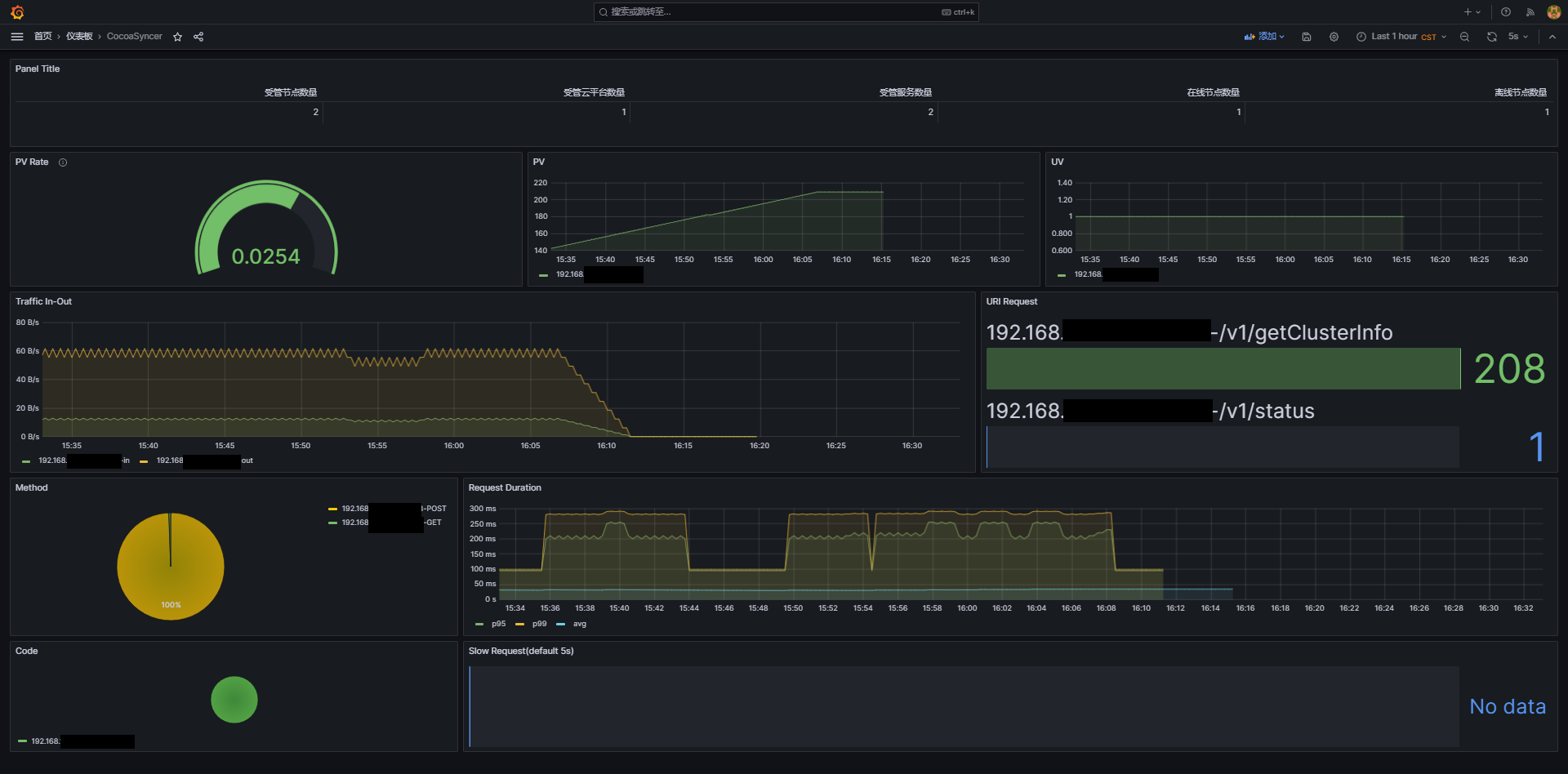Star the CocoaSyncer dashboard as favorite
The width and height of the screenshot is (1568, 774).
[177, 37]
